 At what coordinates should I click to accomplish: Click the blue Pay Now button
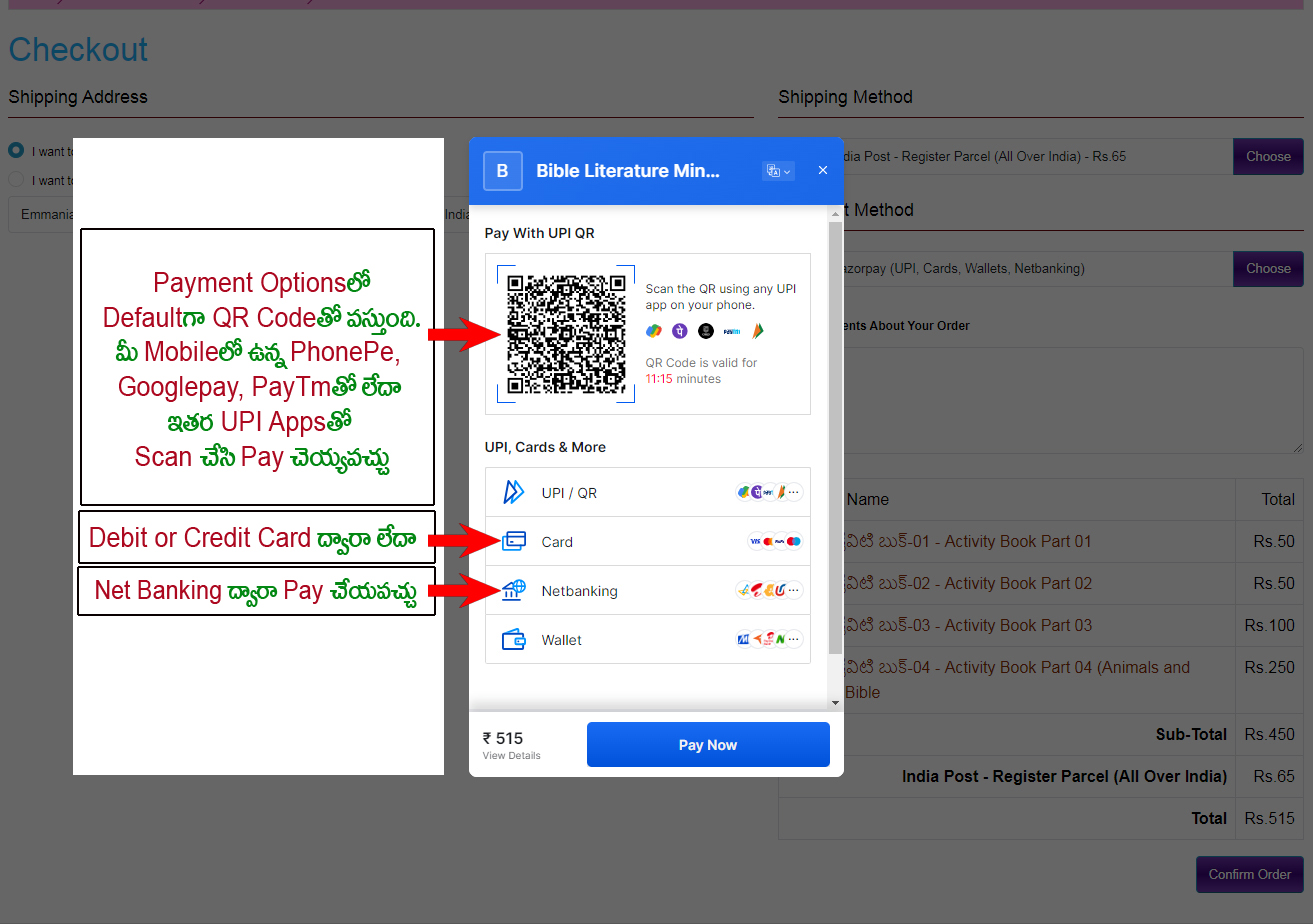(708, 744)
